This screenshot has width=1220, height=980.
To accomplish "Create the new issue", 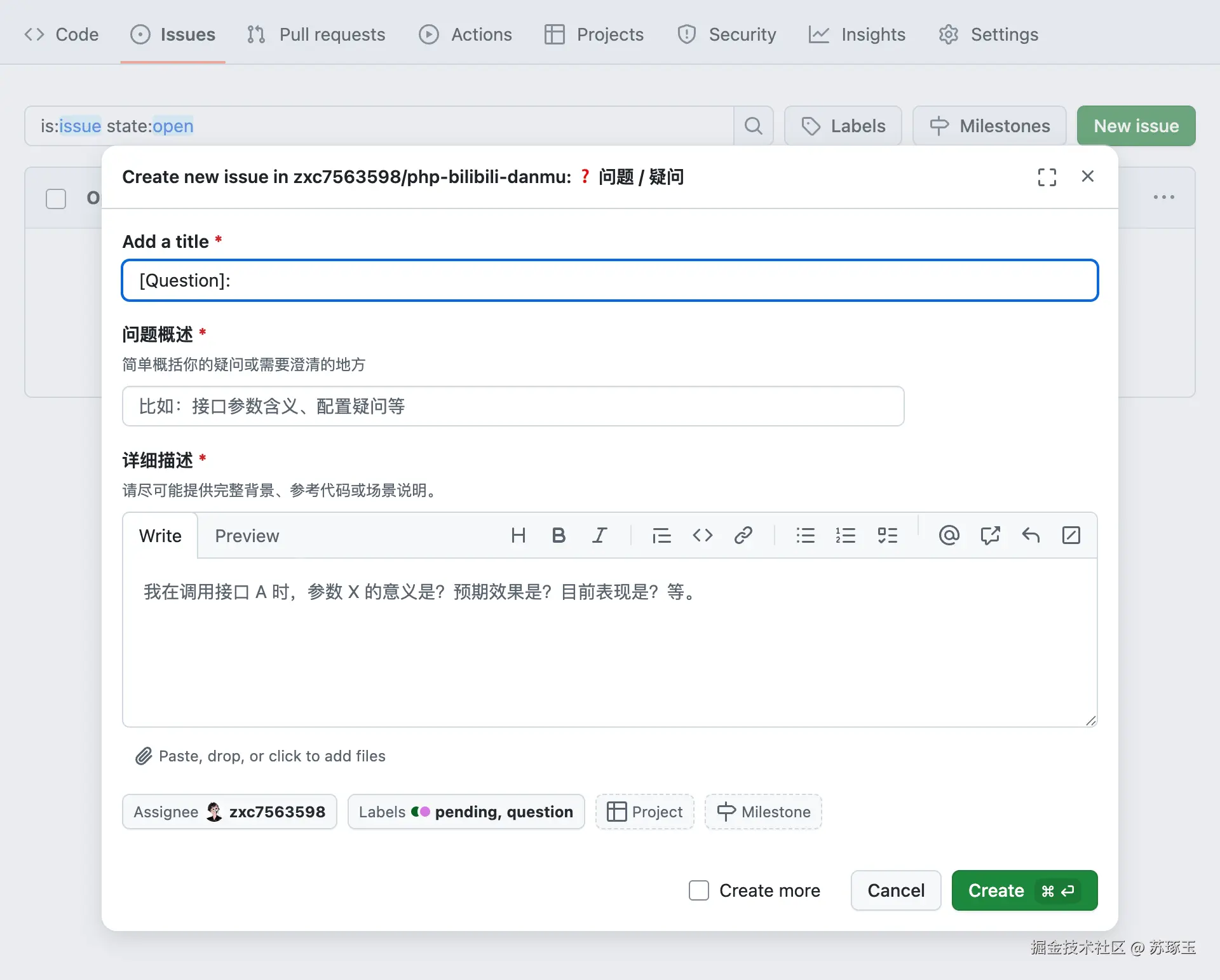I will [1023, 890].
